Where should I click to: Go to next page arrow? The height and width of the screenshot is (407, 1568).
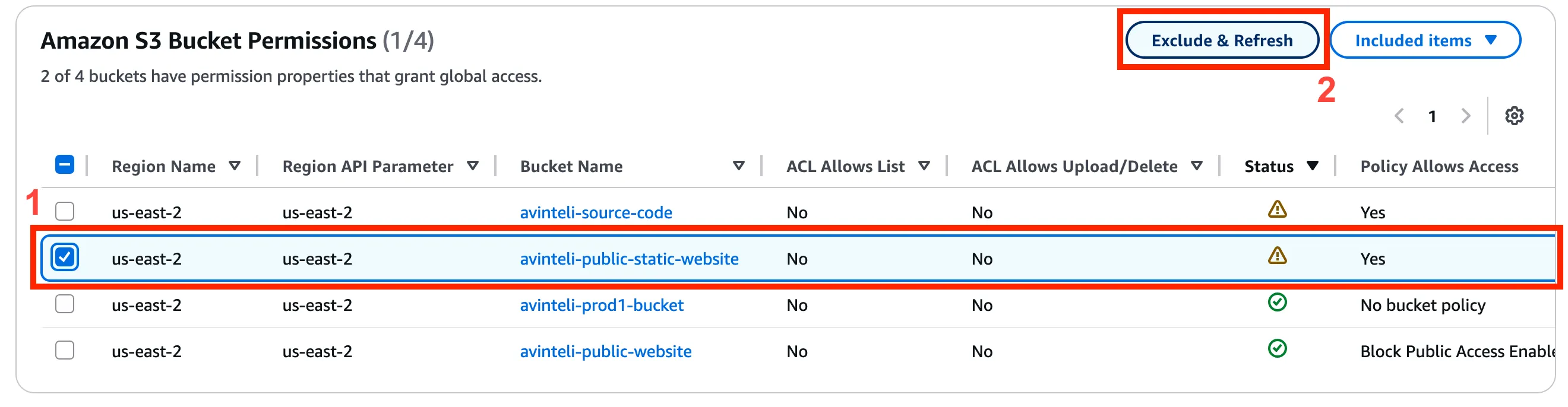coord(1465,116)
